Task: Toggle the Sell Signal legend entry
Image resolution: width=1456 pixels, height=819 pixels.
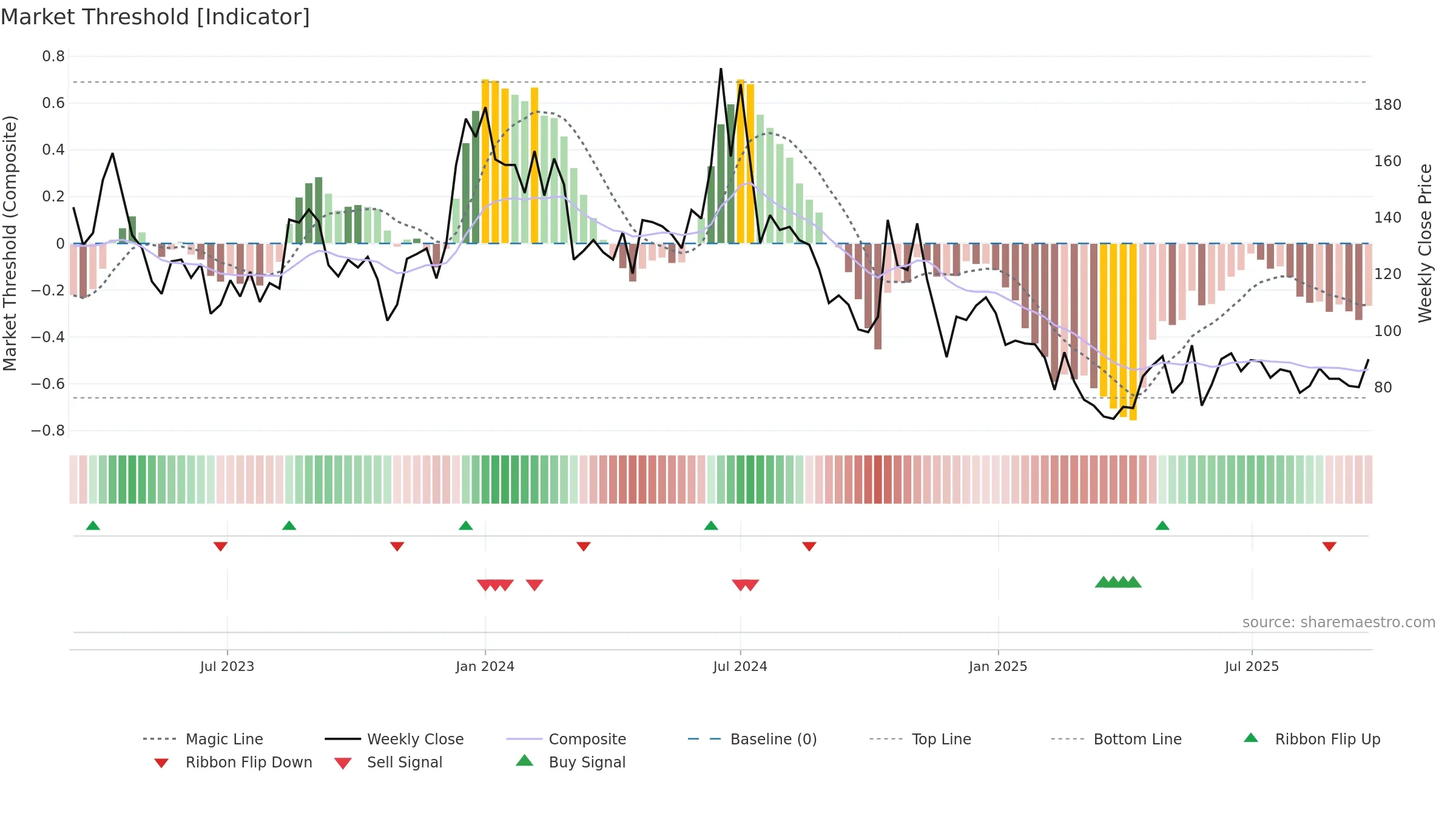Action: click(x=388, y=762)
